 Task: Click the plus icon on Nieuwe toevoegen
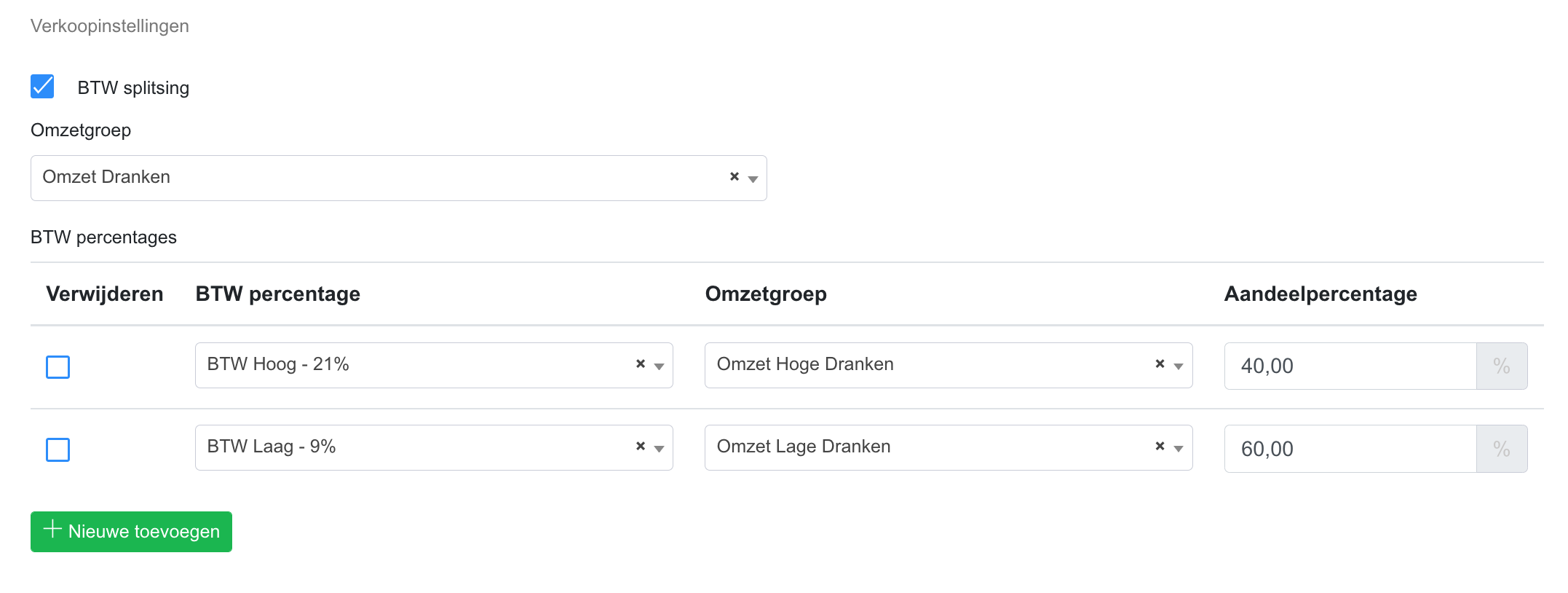tap(52, 530)
